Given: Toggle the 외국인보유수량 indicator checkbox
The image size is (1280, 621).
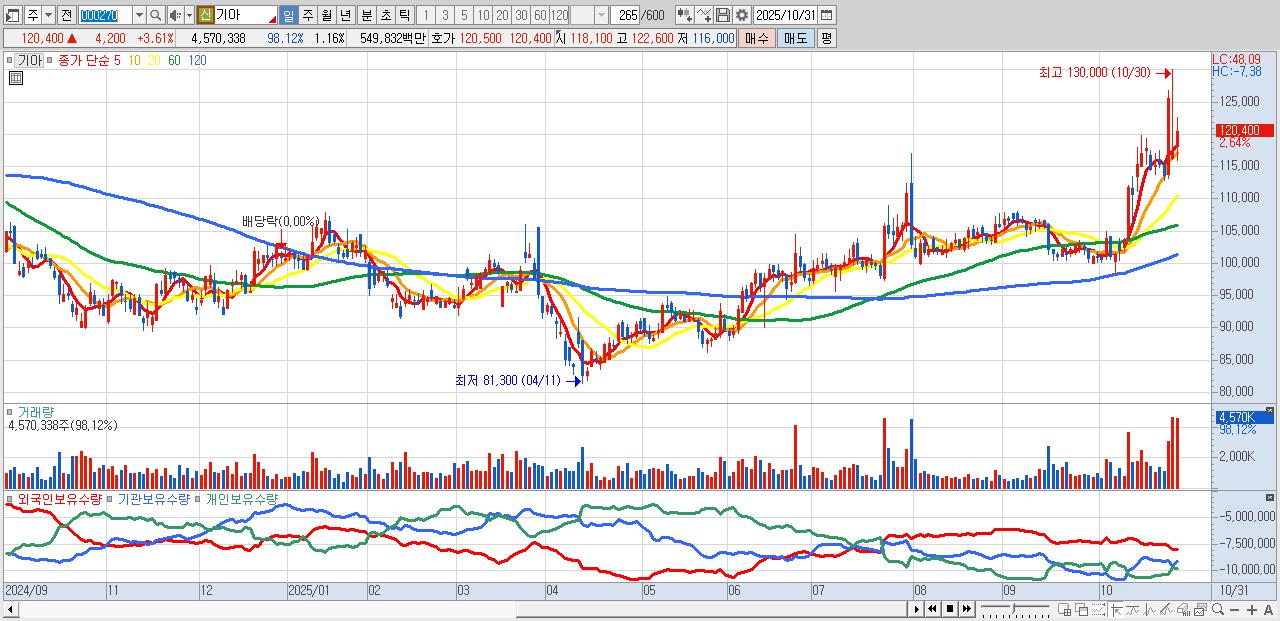Looking at the screenshot, I should point(11,499).
